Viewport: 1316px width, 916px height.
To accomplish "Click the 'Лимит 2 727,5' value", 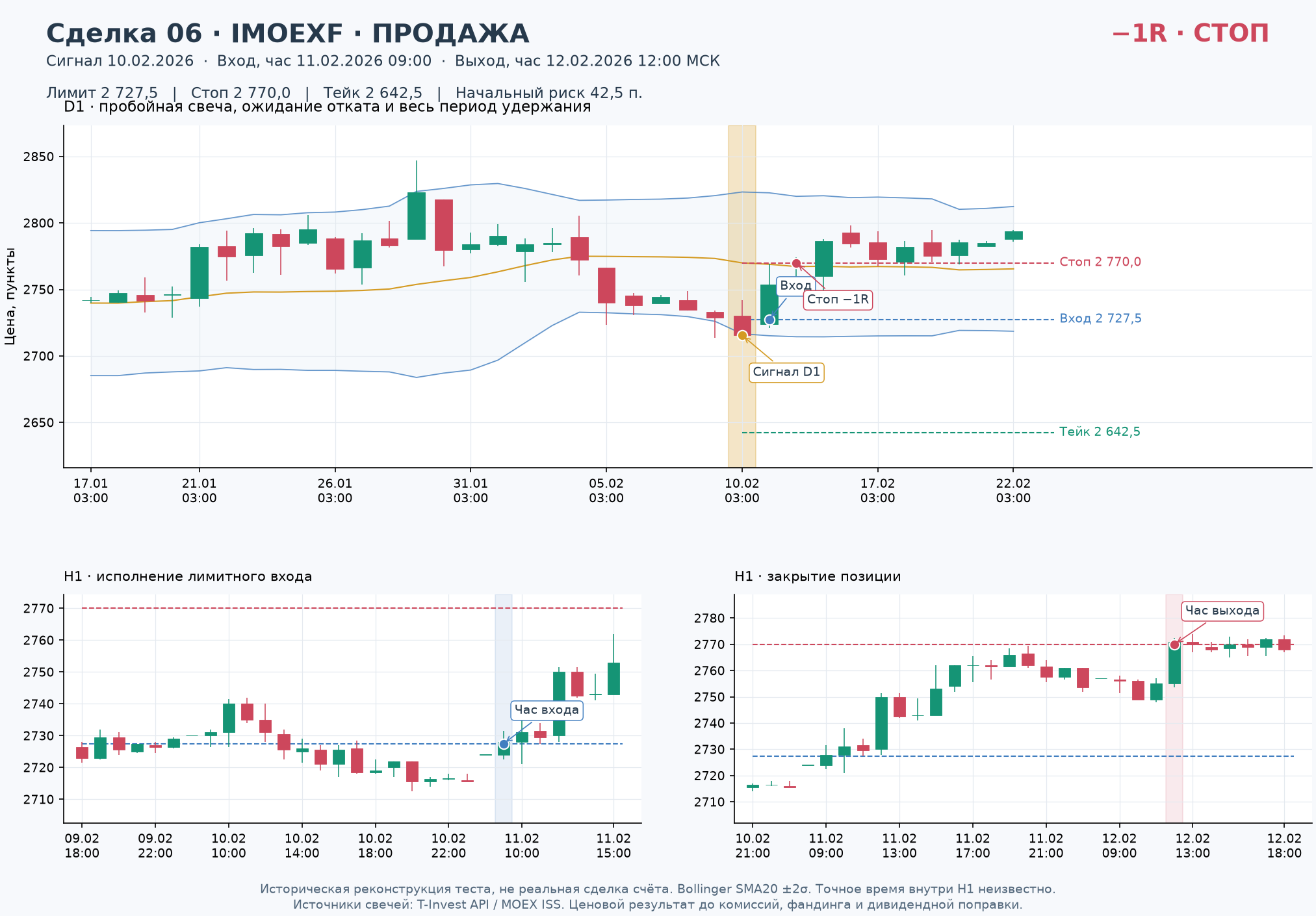I will click(102, 93).
